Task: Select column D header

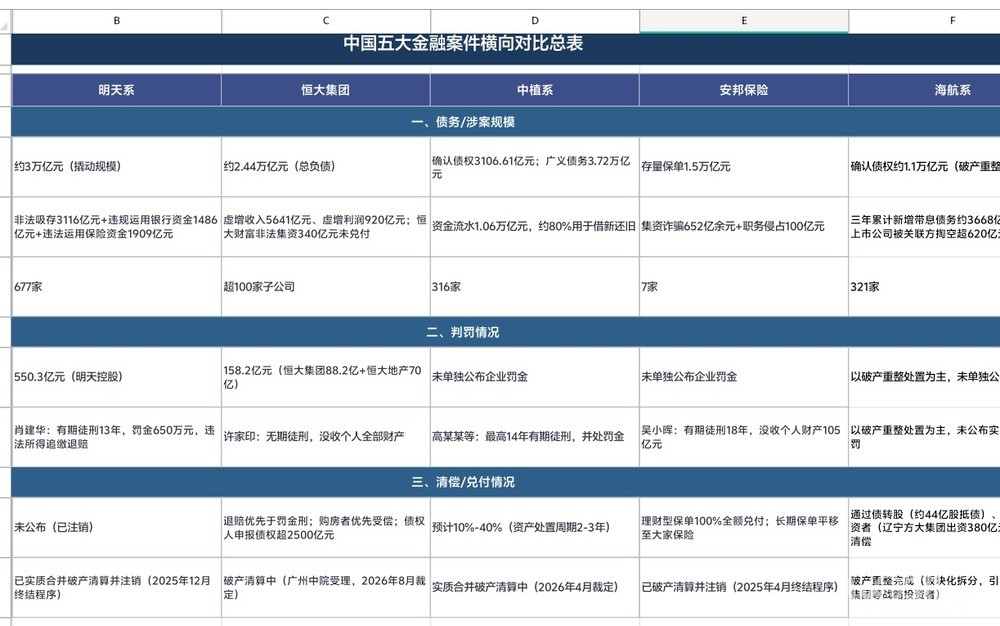Action: click(535, 21)
